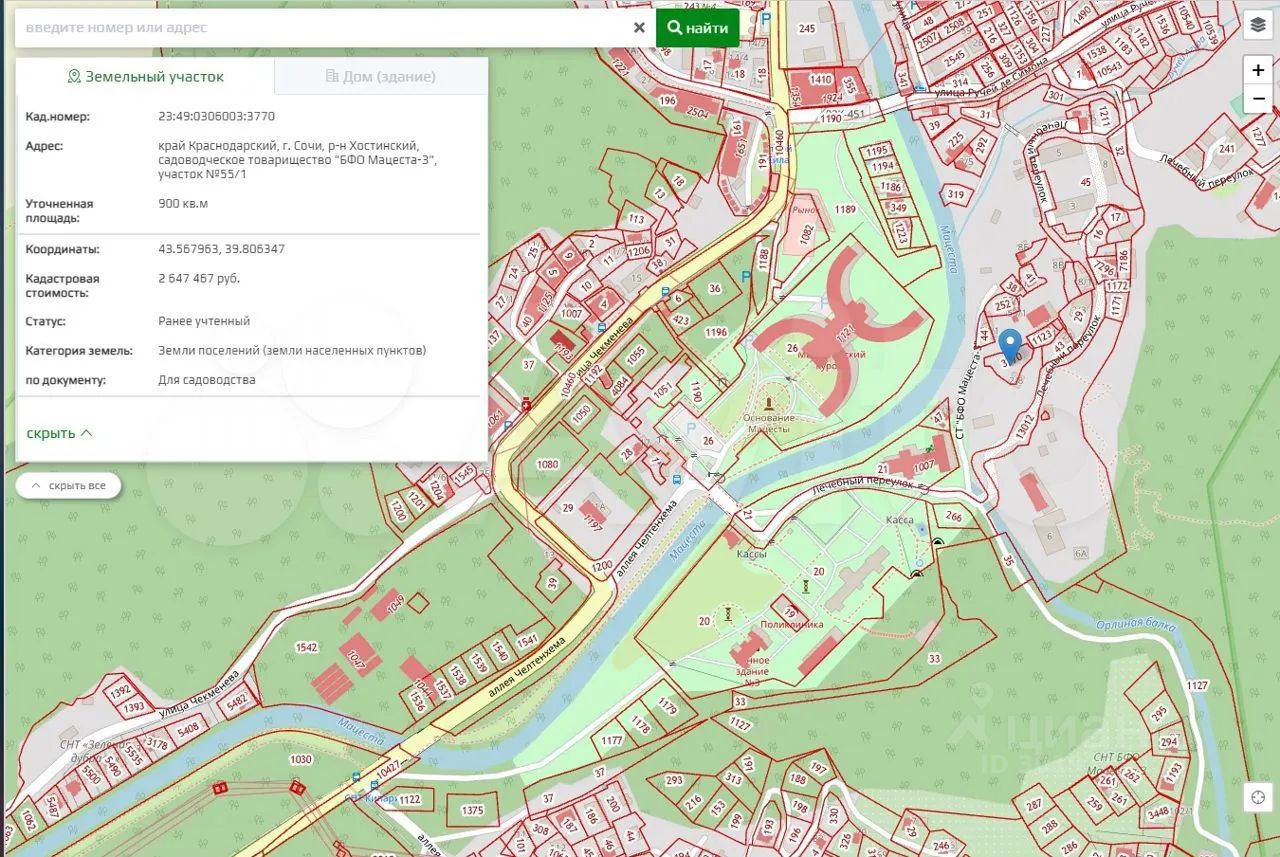
Task: Click the blue location marker pin
Action: (x=1010, y=346)
